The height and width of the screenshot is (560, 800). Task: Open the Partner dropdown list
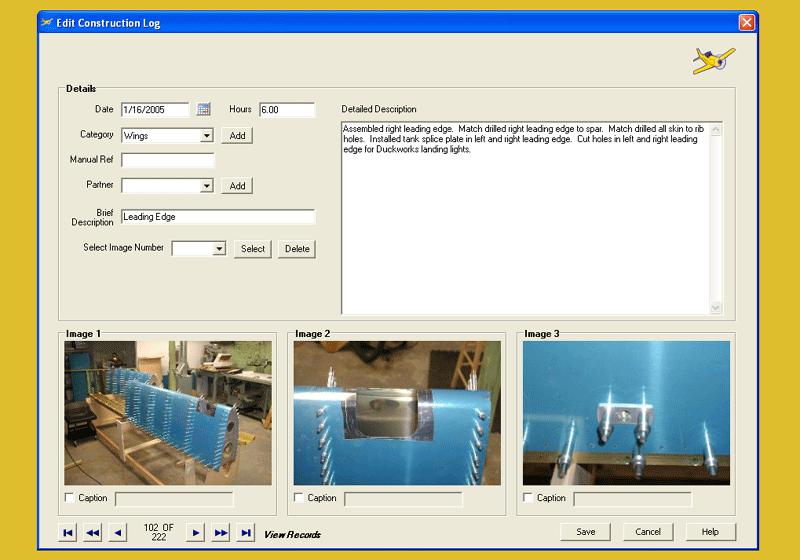(206, 186)
